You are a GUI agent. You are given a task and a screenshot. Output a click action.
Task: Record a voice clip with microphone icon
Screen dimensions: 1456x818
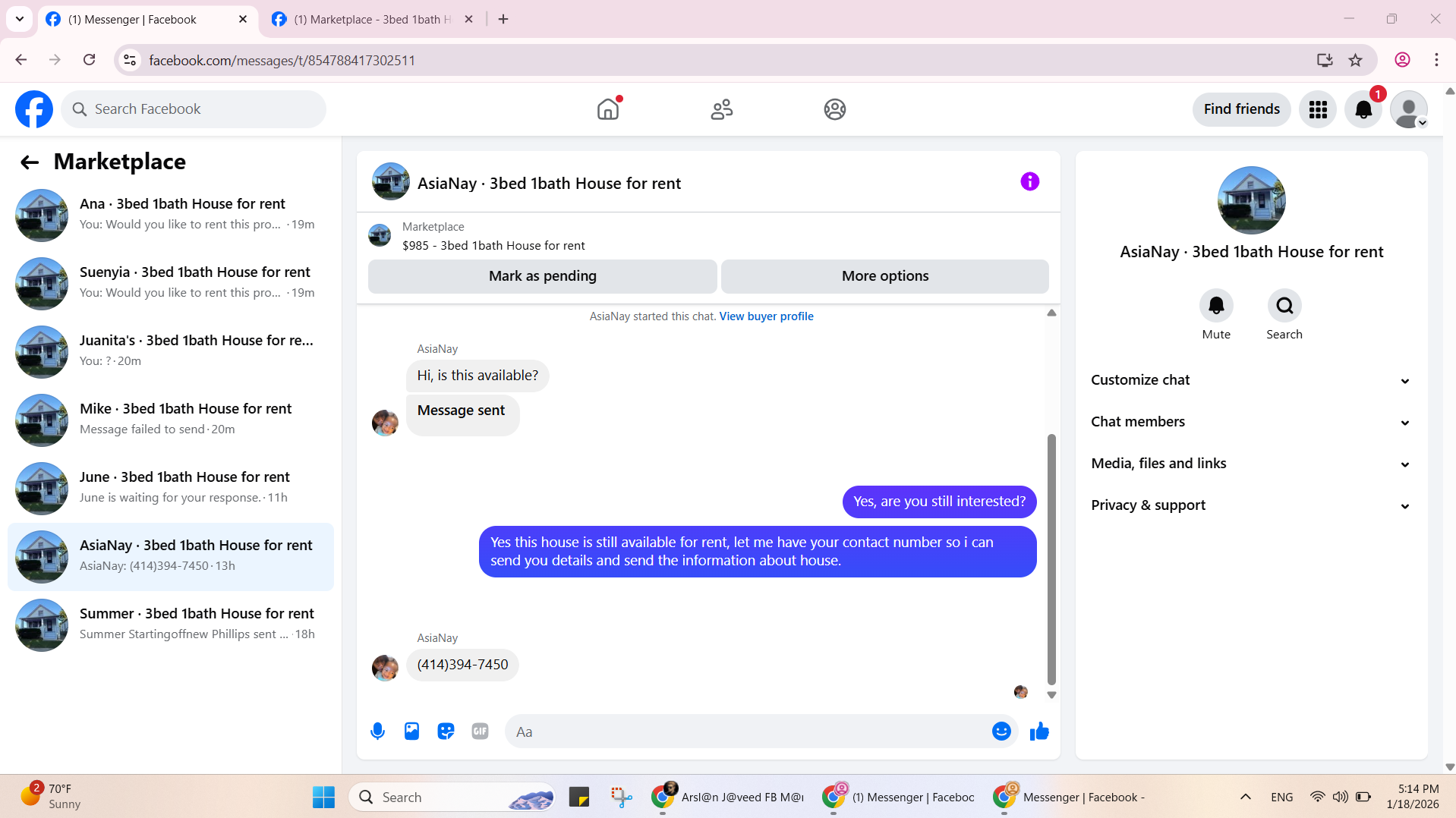377,731
